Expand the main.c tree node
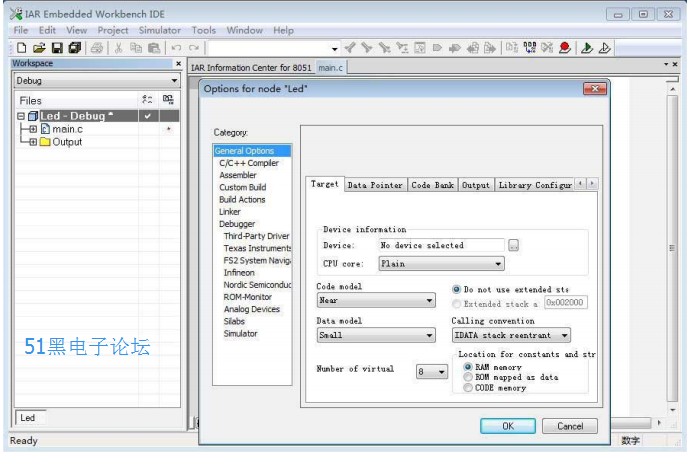This screenshot has height=452, width=687. tap(33, 129)
